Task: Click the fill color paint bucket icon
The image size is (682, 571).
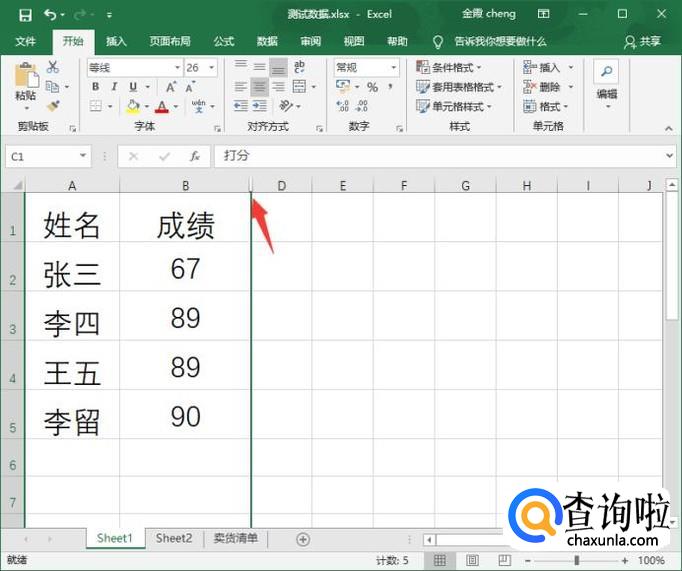Action: click(x=133, y=106)
